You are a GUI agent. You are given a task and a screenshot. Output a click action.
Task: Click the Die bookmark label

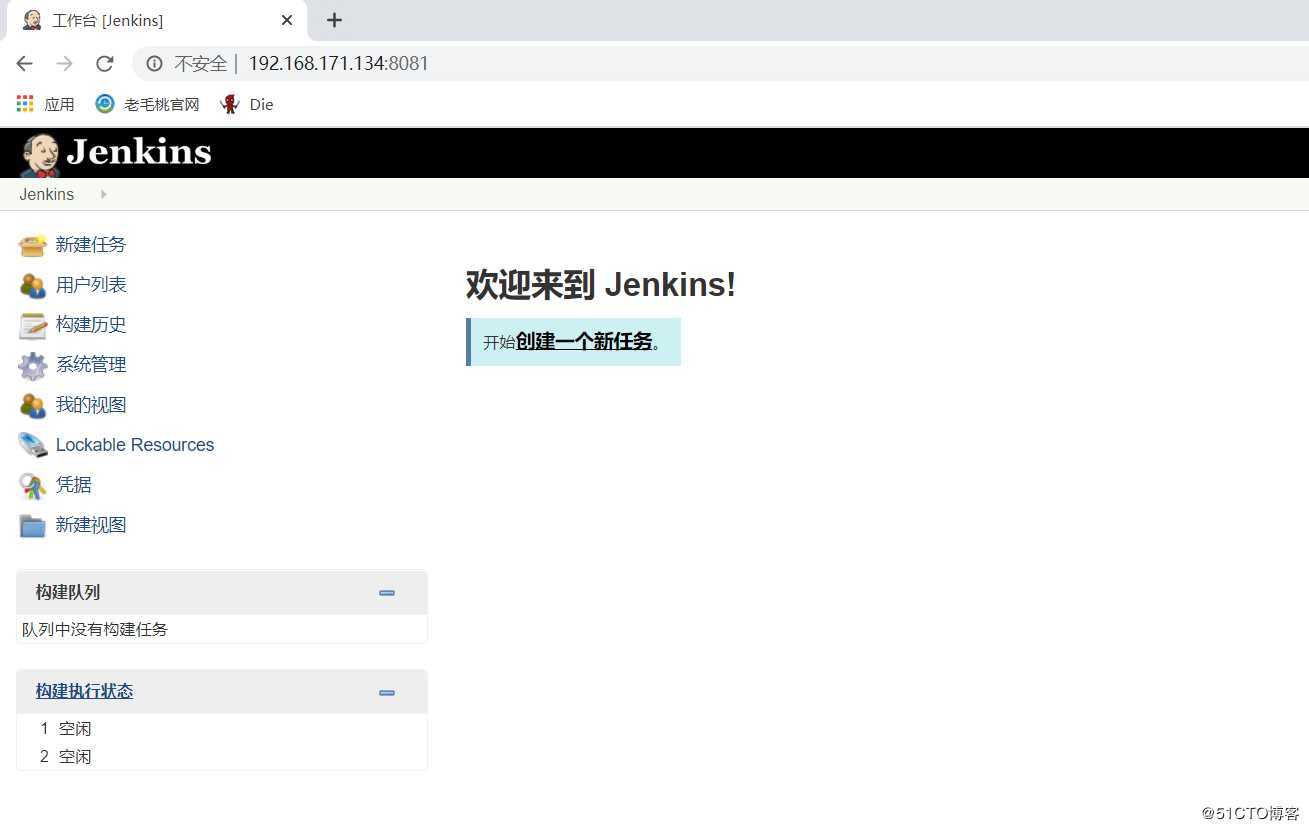(261, 104)
